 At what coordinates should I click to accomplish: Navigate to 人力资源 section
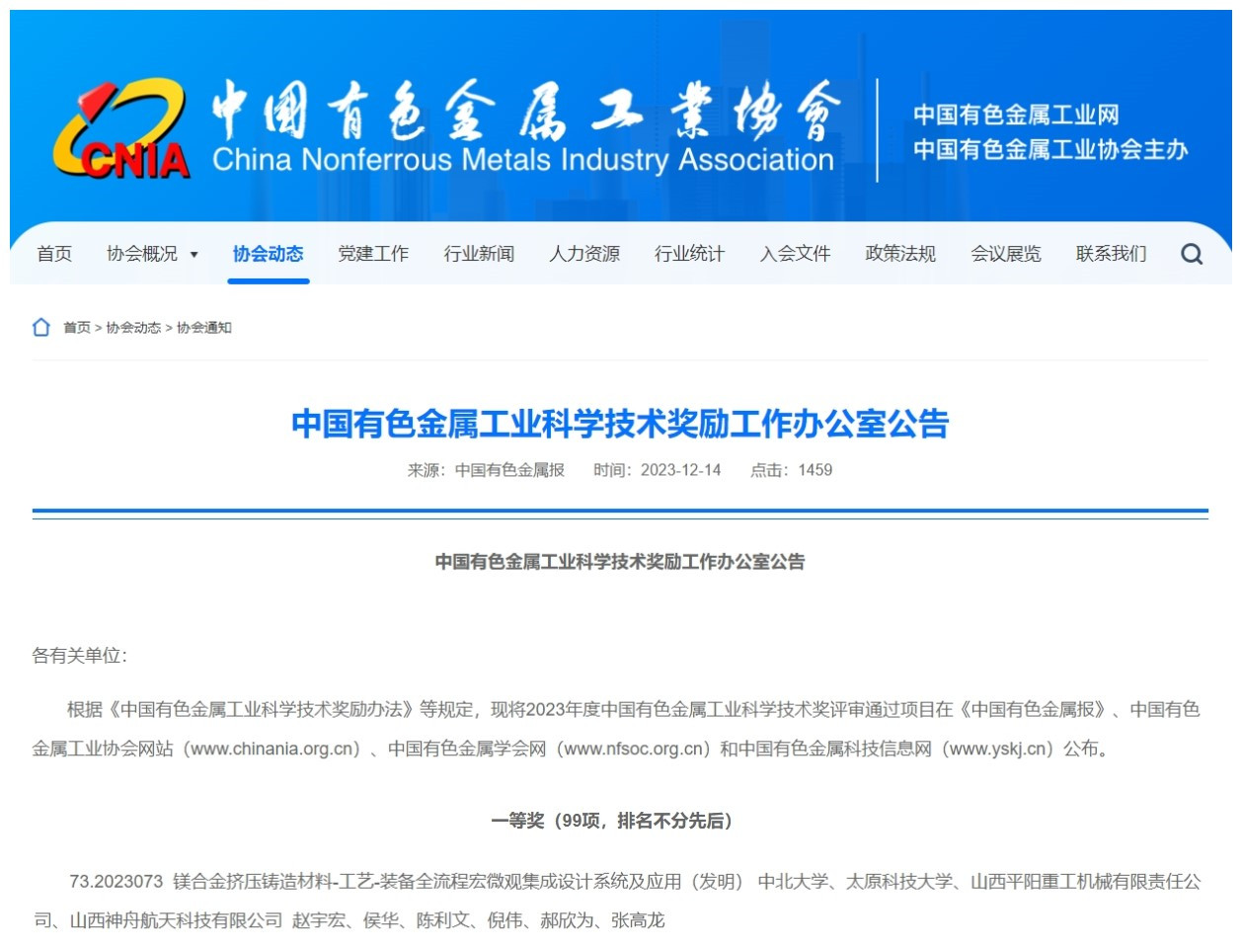[x=584, y=254]
